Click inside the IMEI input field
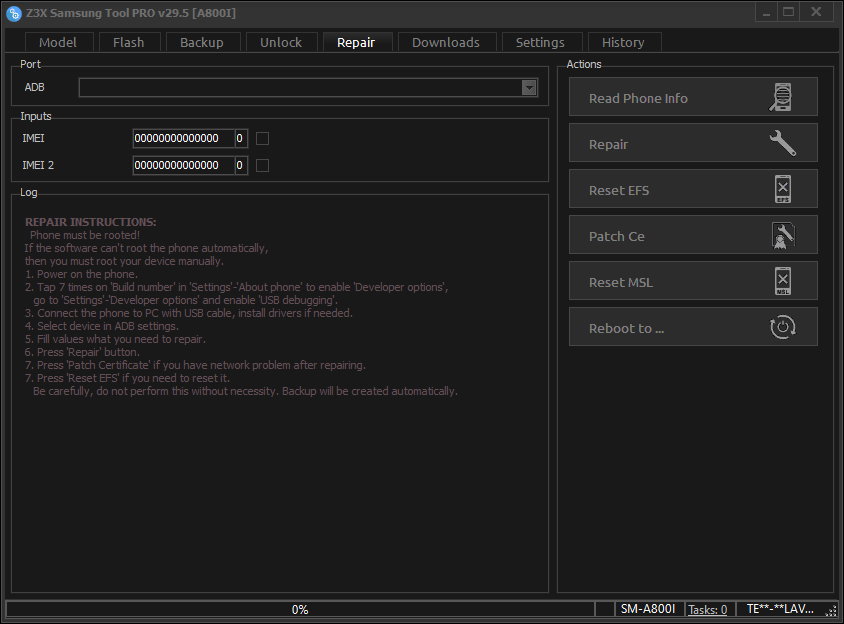This screenshot has width=844, height=624. point(185,138)
